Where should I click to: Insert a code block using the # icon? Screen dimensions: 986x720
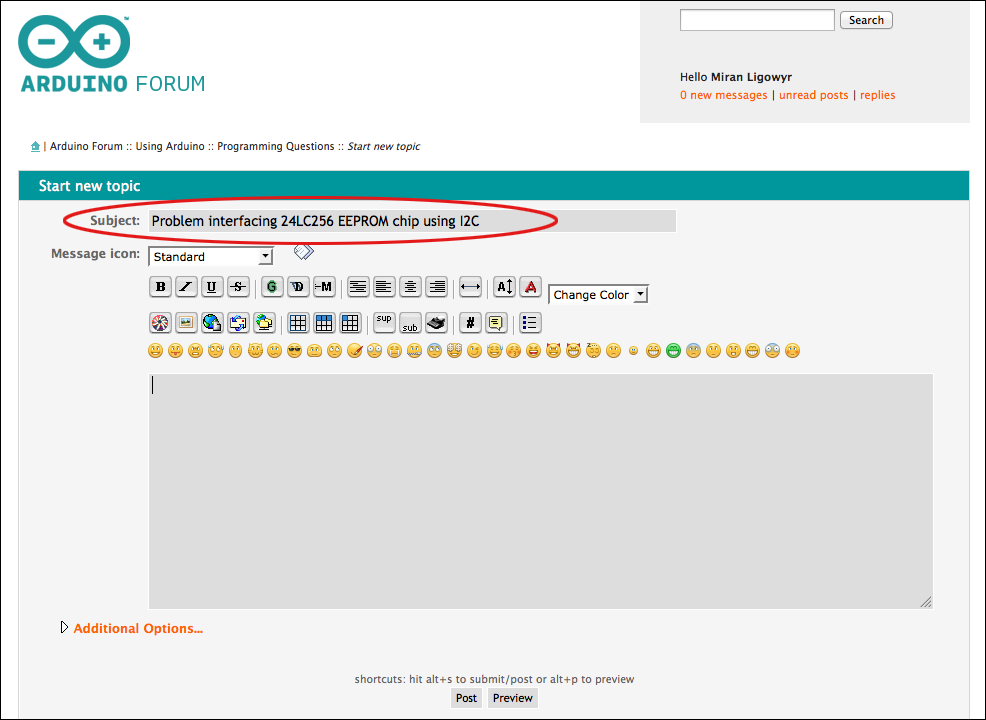coord(469,323)
